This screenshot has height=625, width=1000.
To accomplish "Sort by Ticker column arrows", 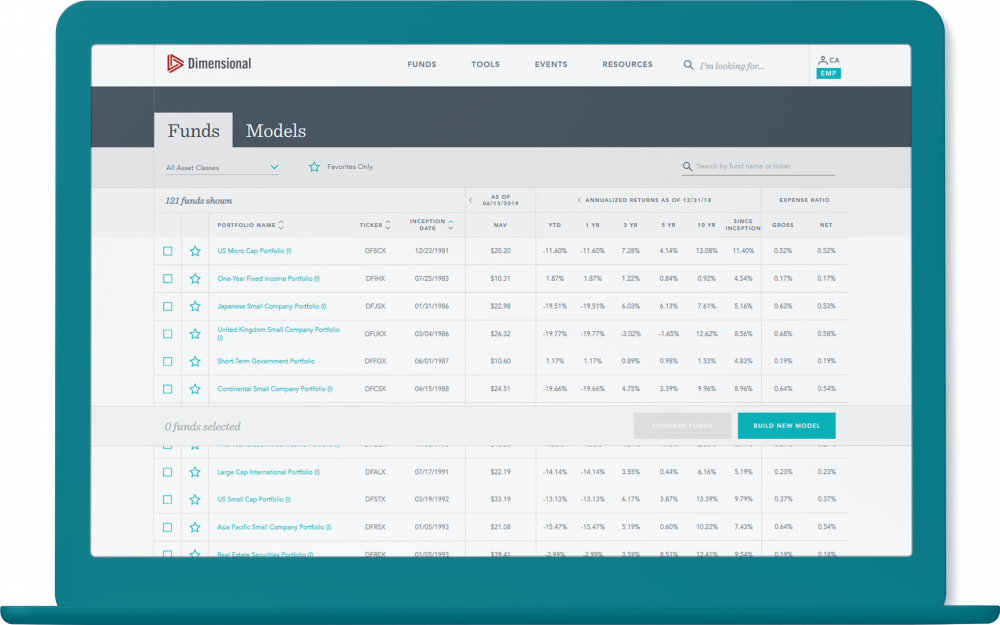I will pyautogui.click(x=388, y=225).
